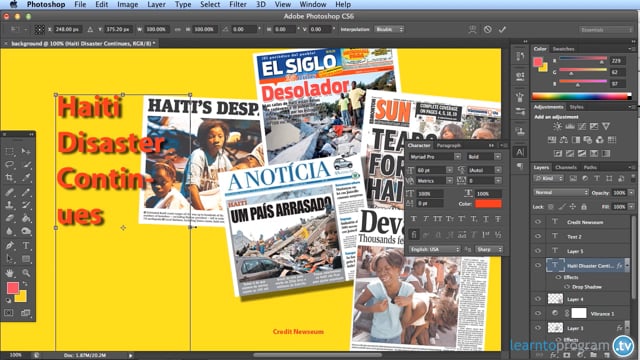Select the Lasso tool
Screen dimensions: 640x360
9,165
